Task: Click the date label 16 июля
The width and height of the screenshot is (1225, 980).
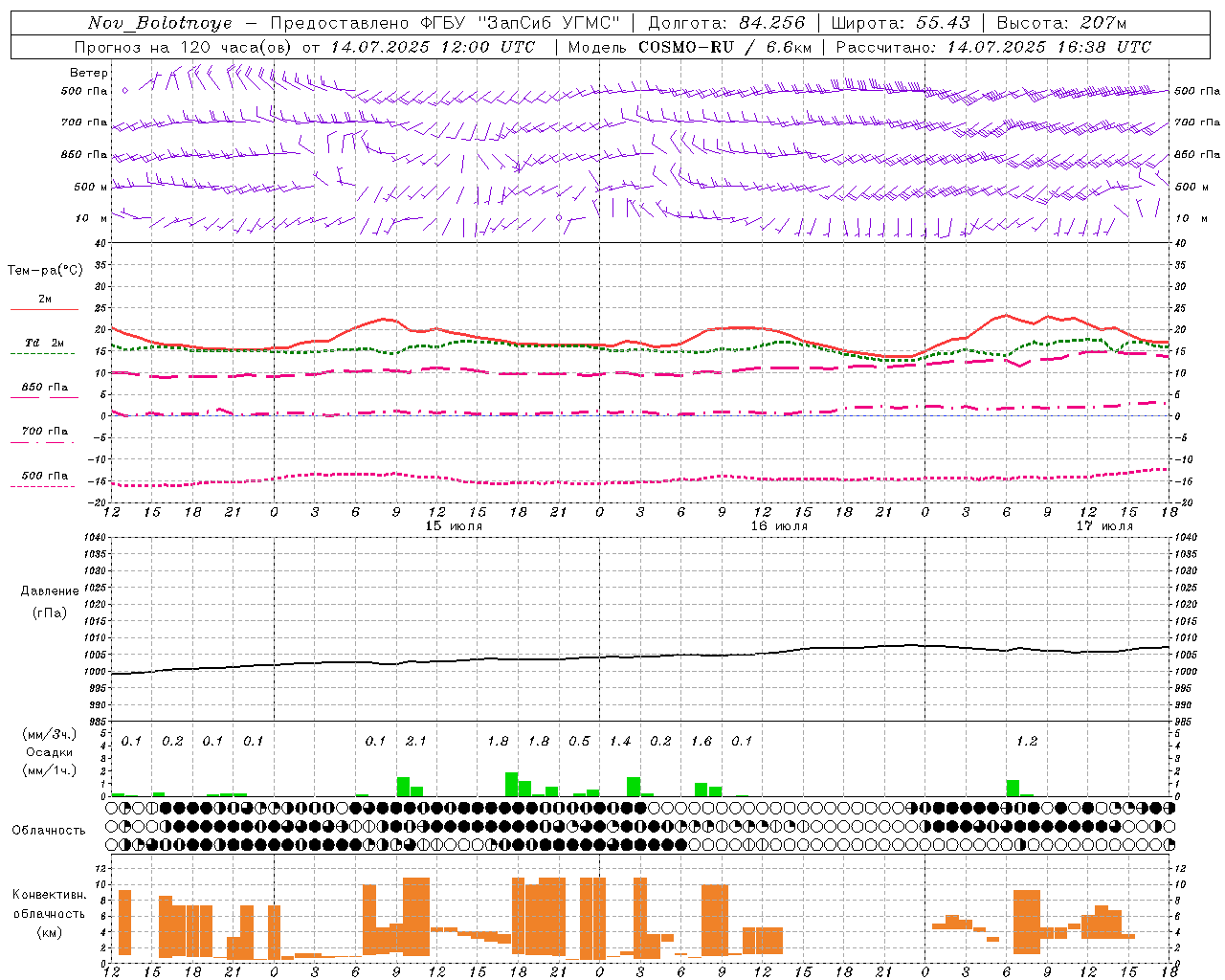Action: [779, 526]
